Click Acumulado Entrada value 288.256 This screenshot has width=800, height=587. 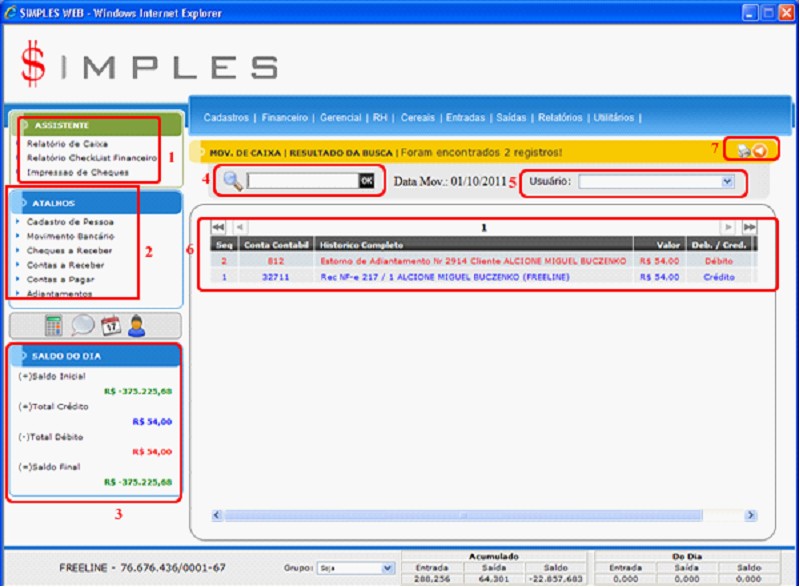click(432, 579)
